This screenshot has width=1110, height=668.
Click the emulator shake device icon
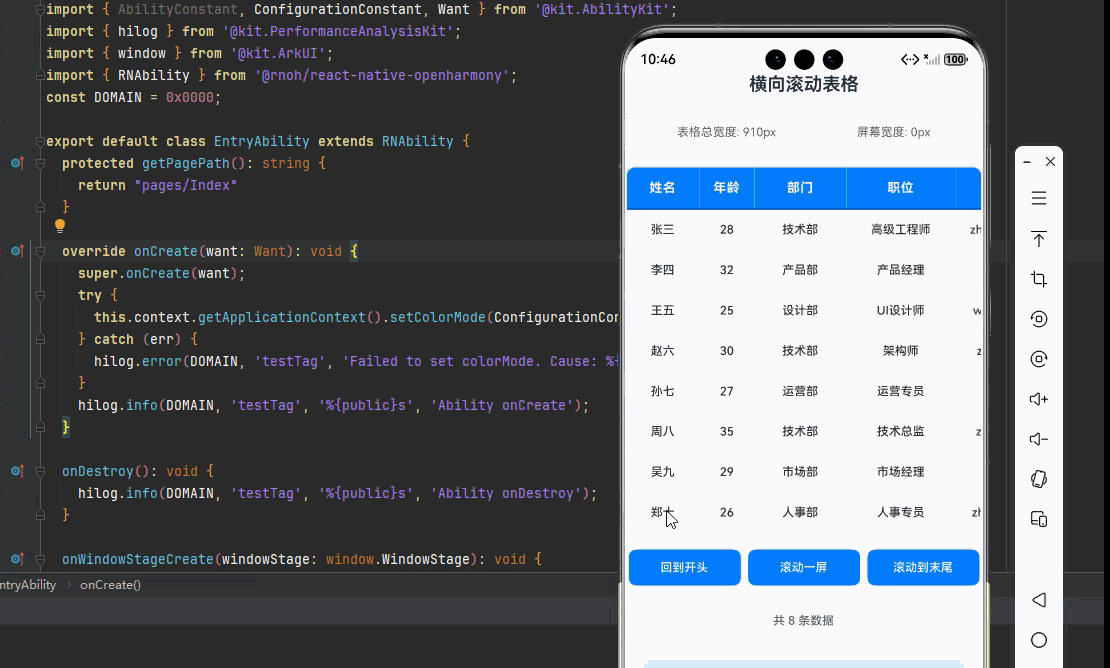(1039, 479)
